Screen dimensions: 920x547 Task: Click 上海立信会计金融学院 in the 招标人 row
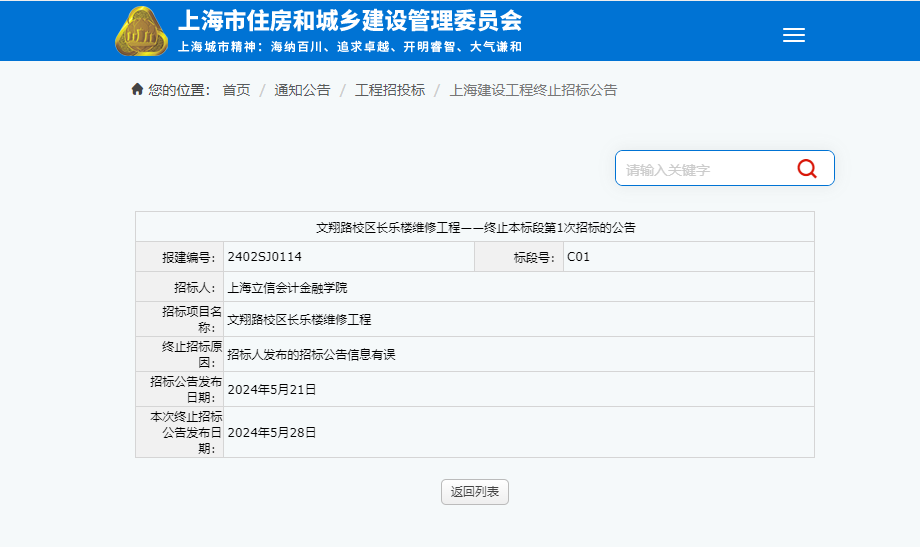point(287,288)
